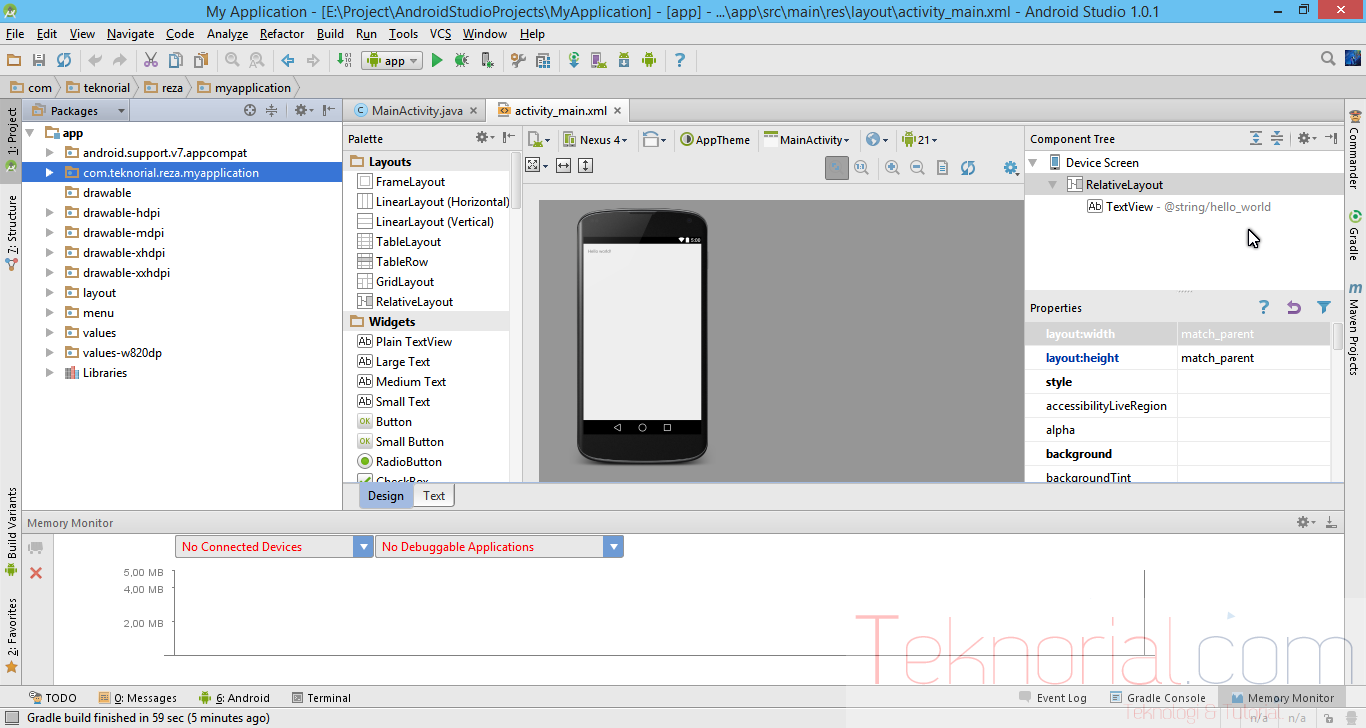Click the Palette panel vertical scrollbar
Image resolution: width=1366 pixels, height=728 pixels.
click(516, 180)
